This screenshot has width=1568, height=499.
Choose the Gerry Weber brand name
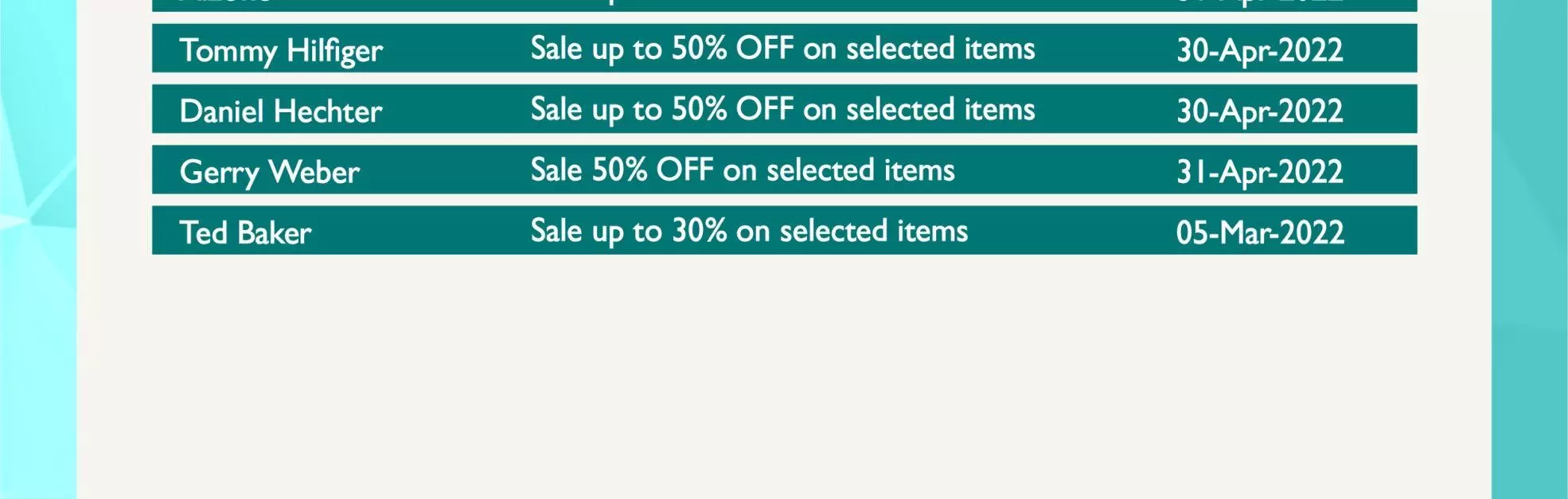pyautogui.click(x=270, y=173)
